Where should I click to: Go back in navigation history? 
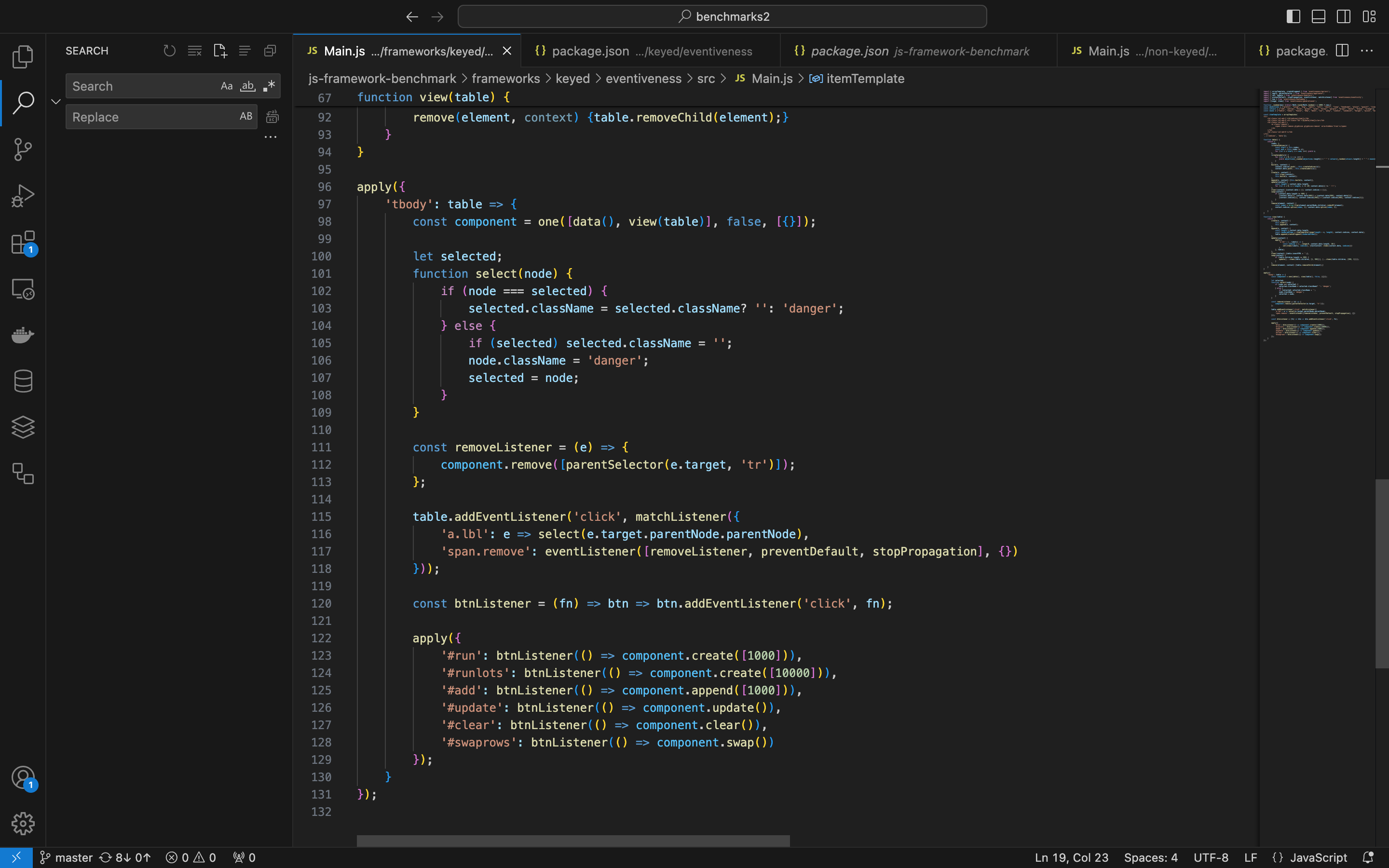click(x=412, y=17)
